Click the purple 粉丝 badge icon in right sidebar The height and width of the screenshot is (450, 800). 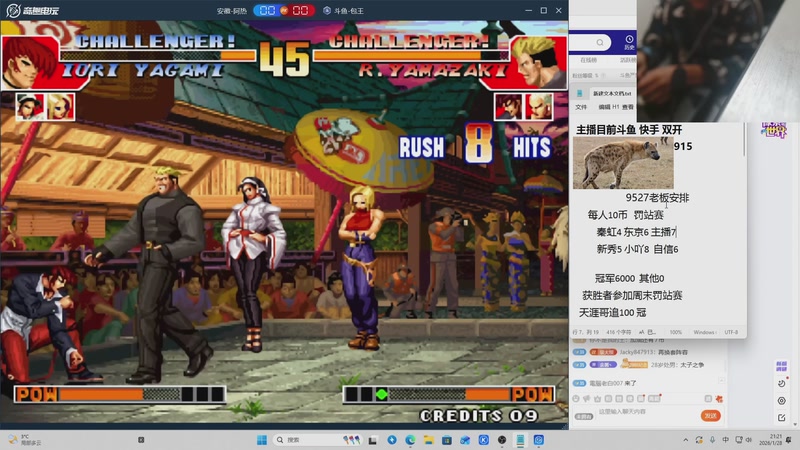(x=782, y=366)
